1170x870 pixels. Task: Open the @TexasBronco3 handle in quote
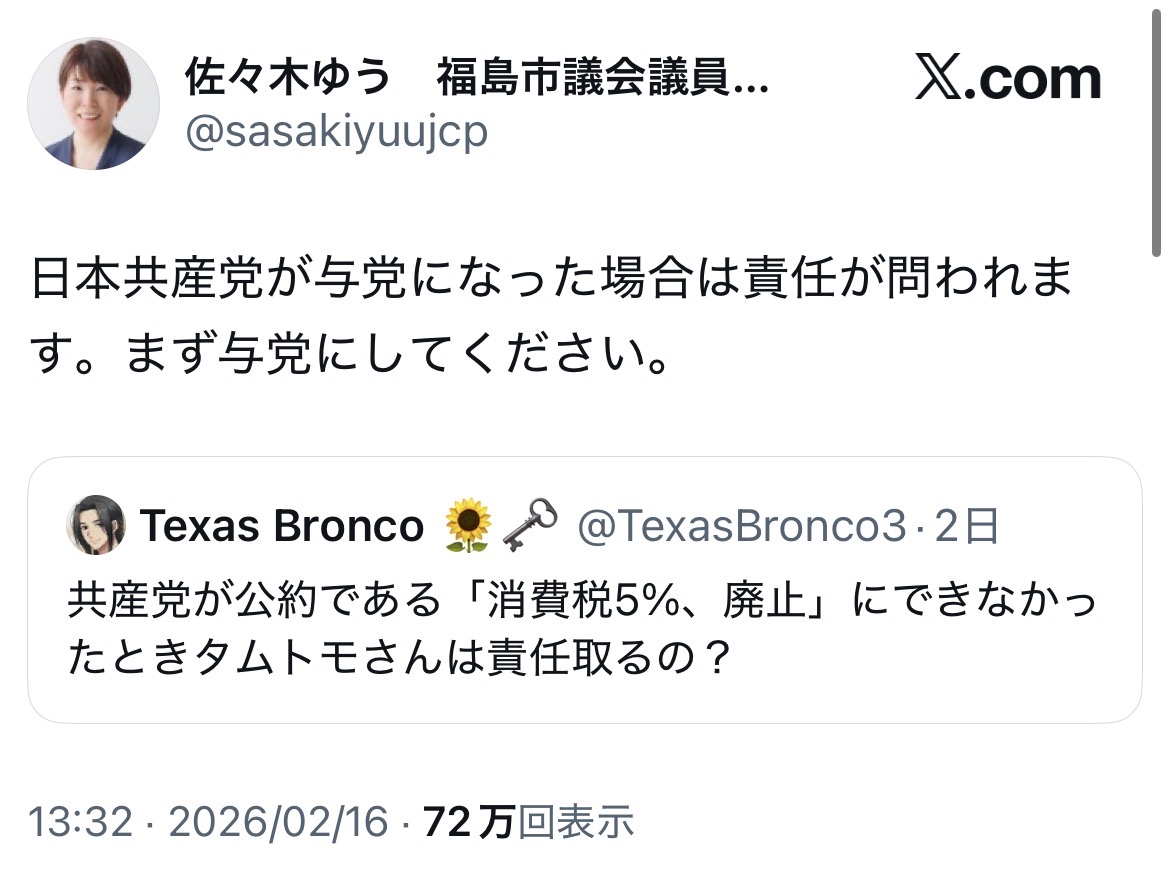click(741, 526)
